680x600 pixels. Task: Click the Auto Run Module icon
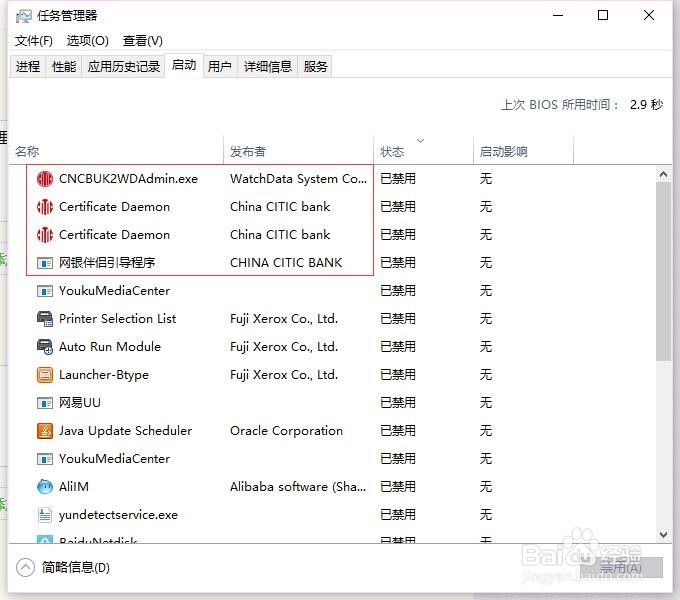point(45,347)
